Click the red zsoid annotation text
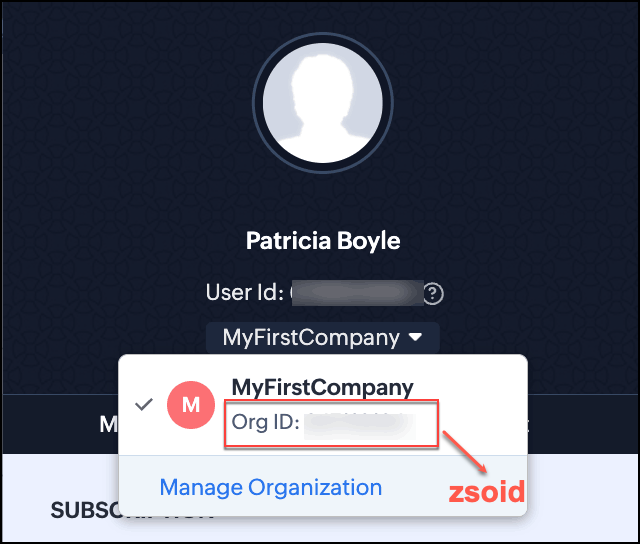Image resolution: width=640 pixels, height=544 pixels. [487, 491]
